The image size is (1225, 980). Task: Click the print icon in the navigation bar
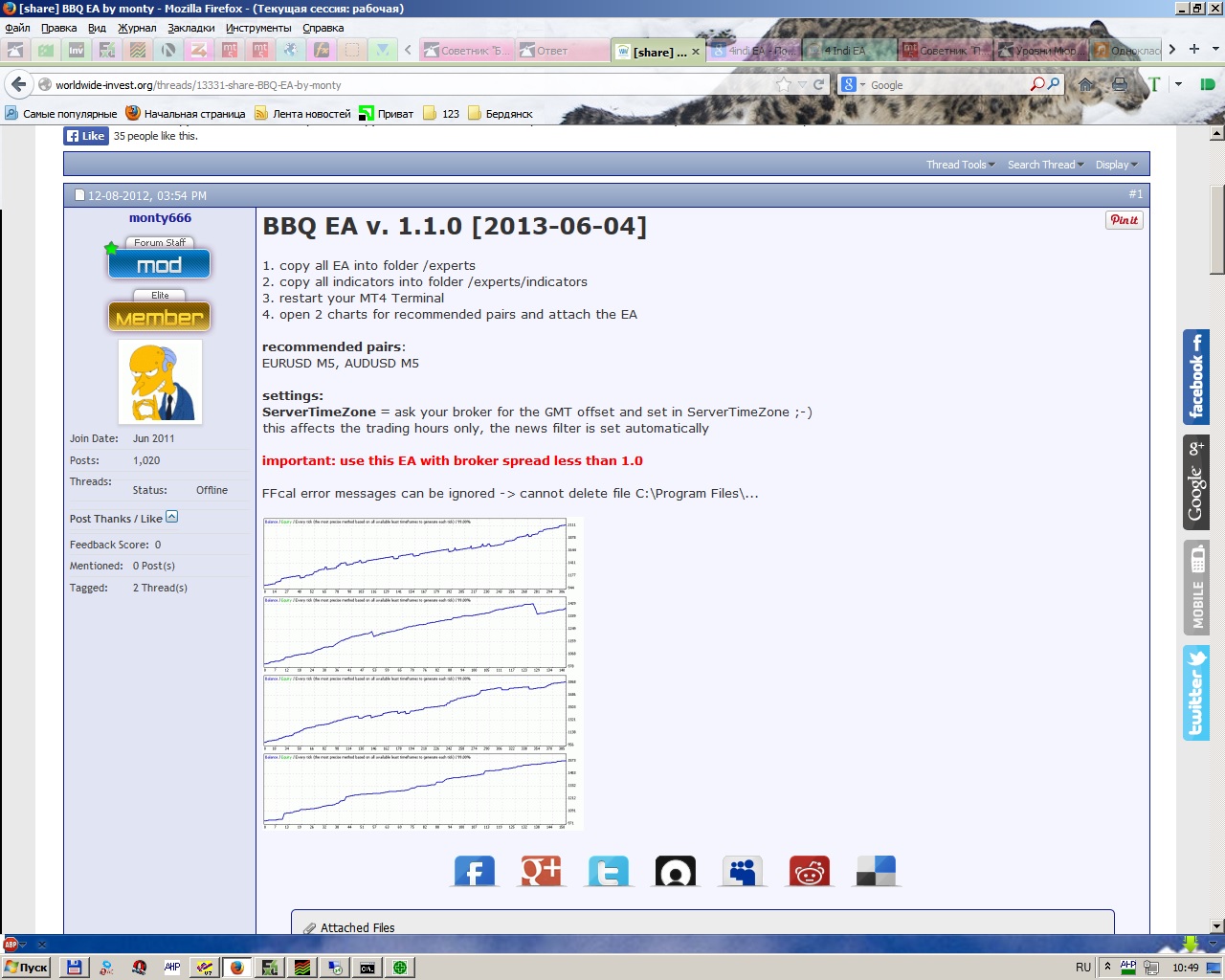1119,84
